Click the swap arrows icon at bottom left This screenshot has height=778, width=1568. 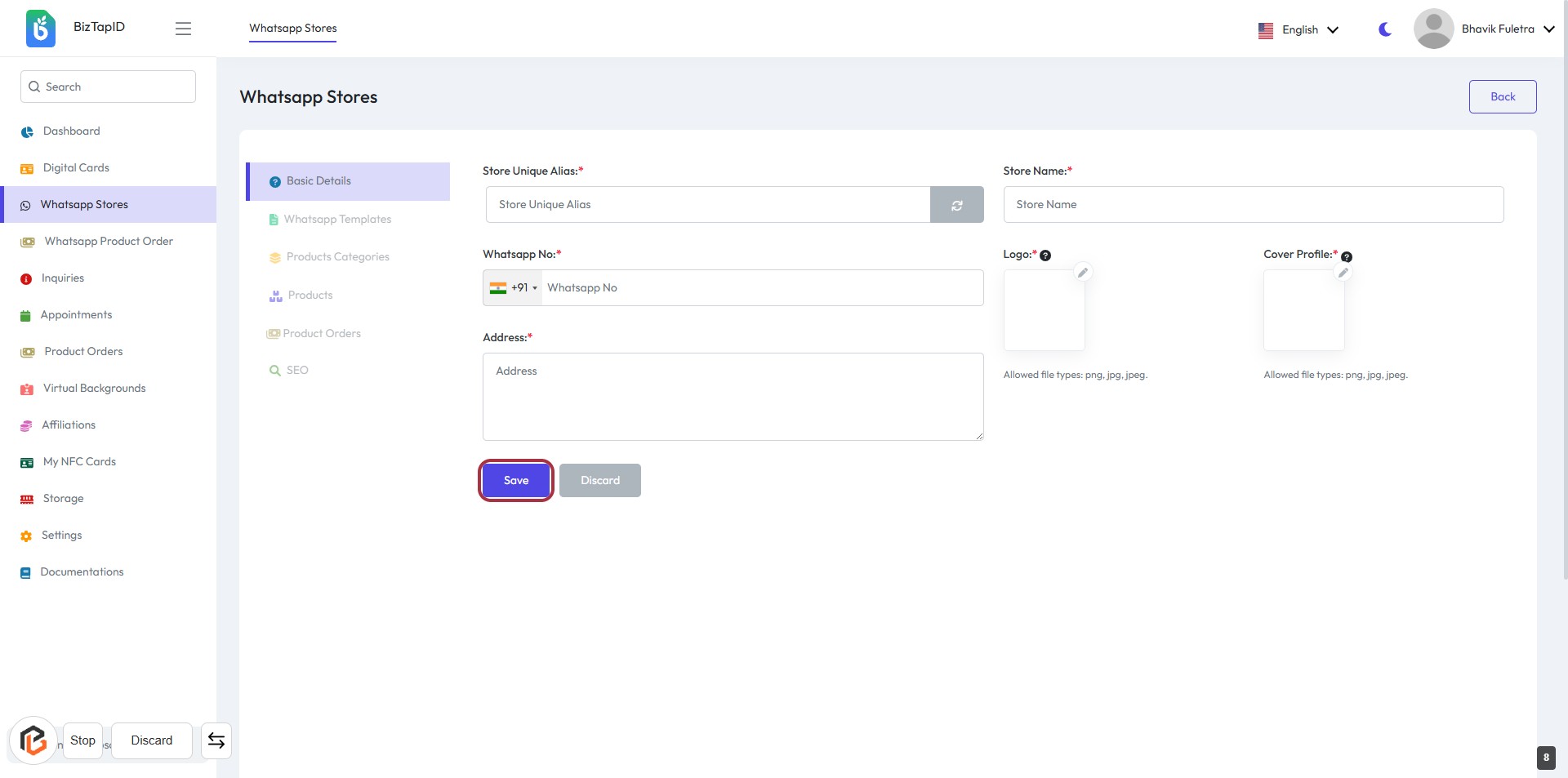coord(216,740)
